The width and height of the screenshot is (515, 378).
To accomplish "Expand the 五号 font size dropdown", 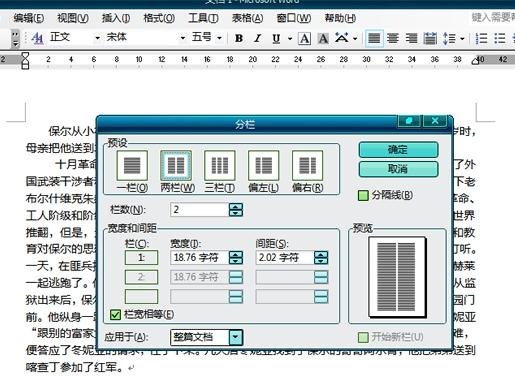I will pos(219,38).
